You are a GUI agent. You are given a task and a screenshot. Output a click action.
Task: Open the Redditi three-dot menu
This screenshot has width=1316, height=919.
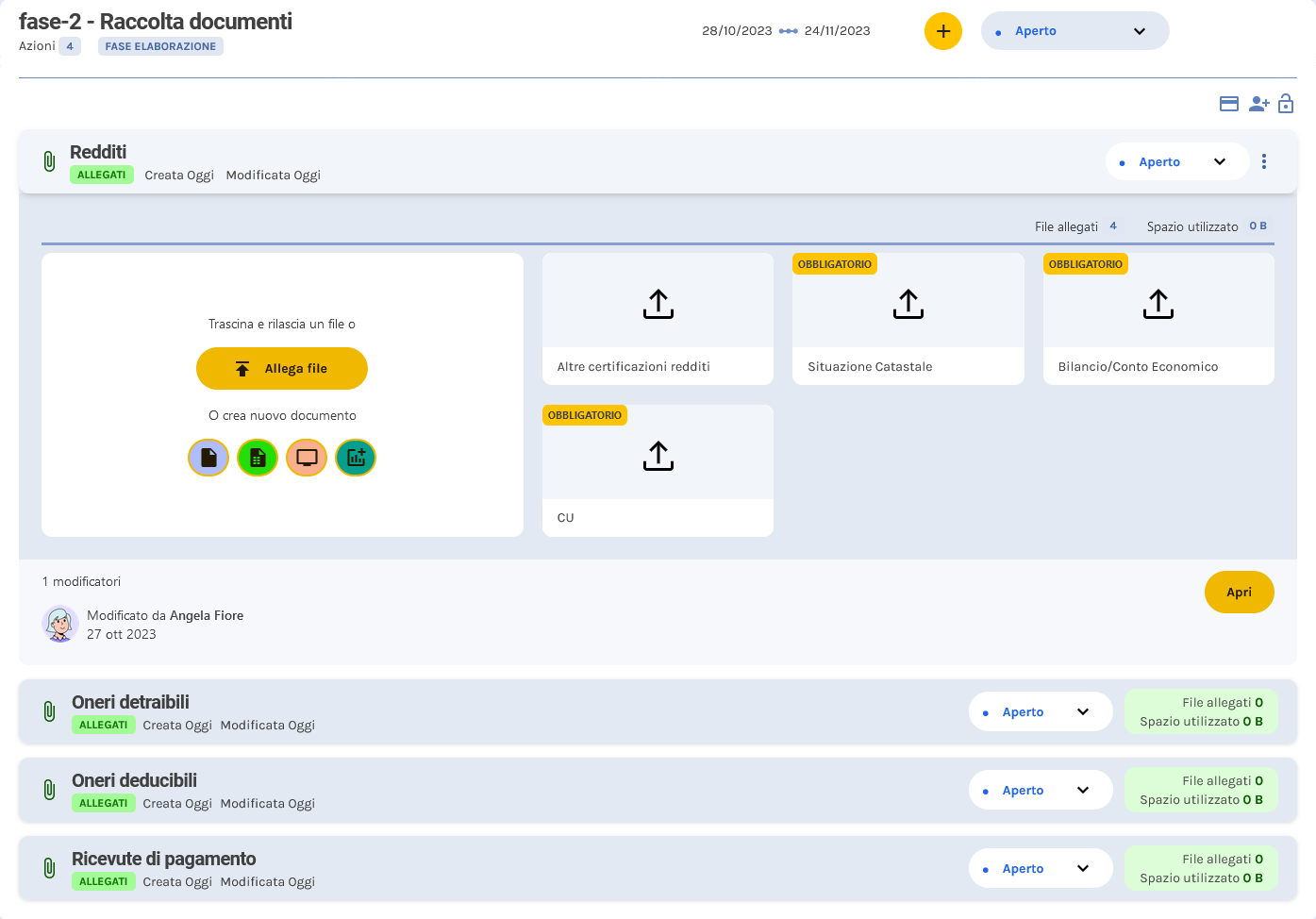coord(1264,161)
